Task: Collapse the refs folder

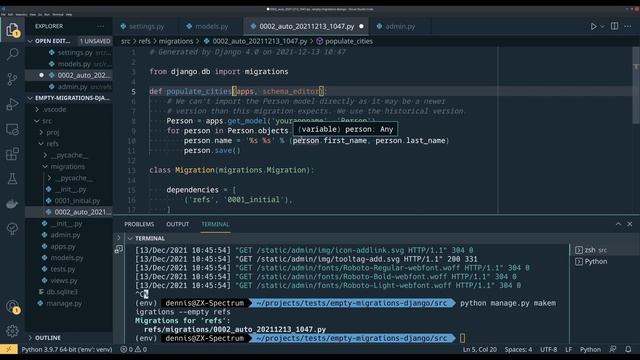Action: [69, 144]
